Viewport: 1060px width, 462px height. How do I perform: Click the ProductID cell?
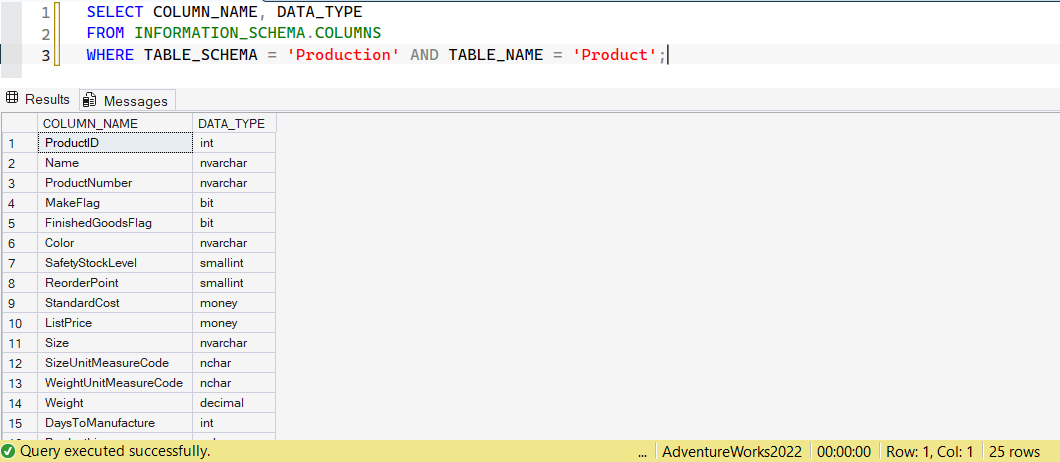pos(115,143)
